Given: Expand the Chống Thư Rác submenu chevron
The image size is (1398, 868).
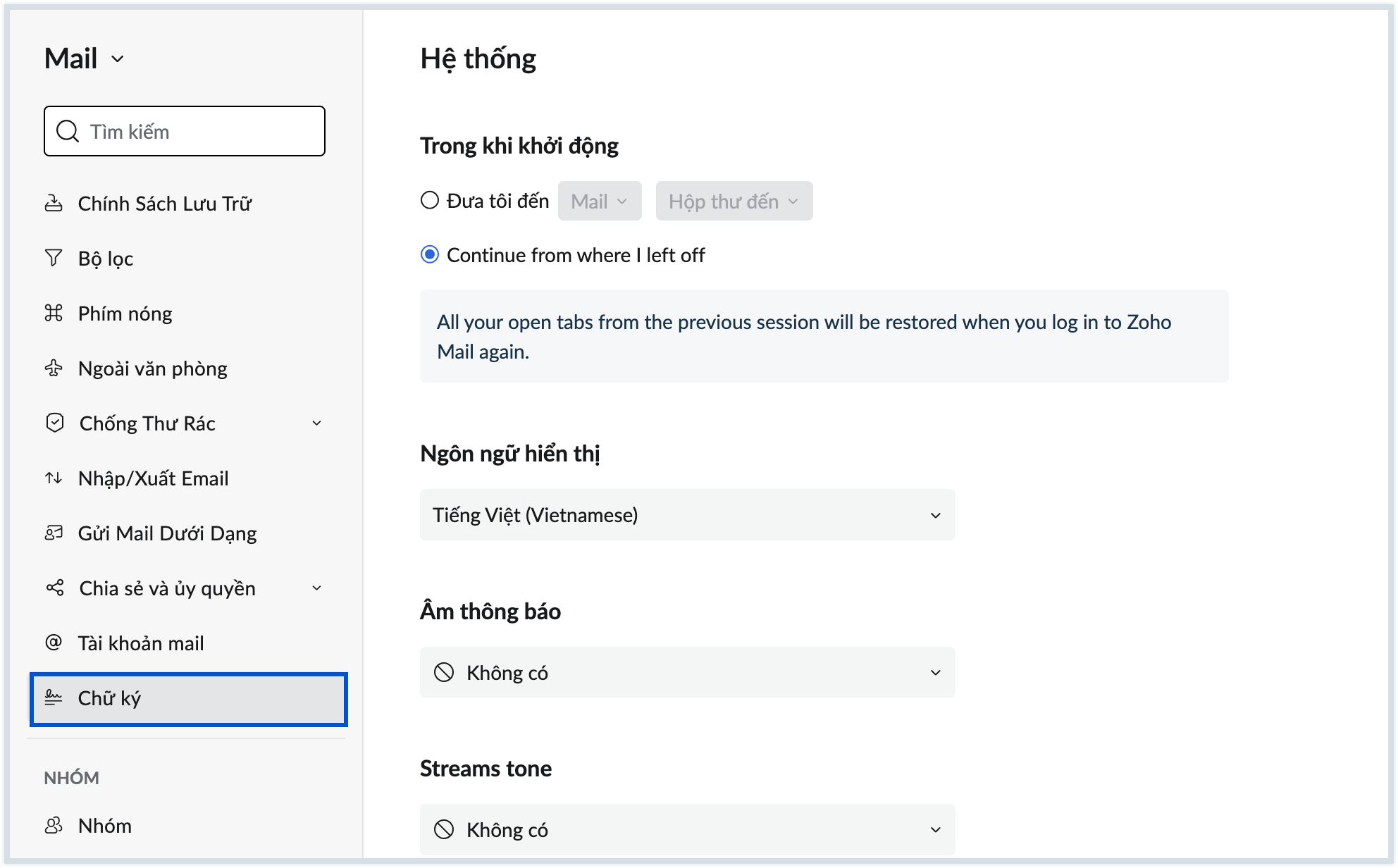Looking at the screenshot, I should [x=316, y=423].
